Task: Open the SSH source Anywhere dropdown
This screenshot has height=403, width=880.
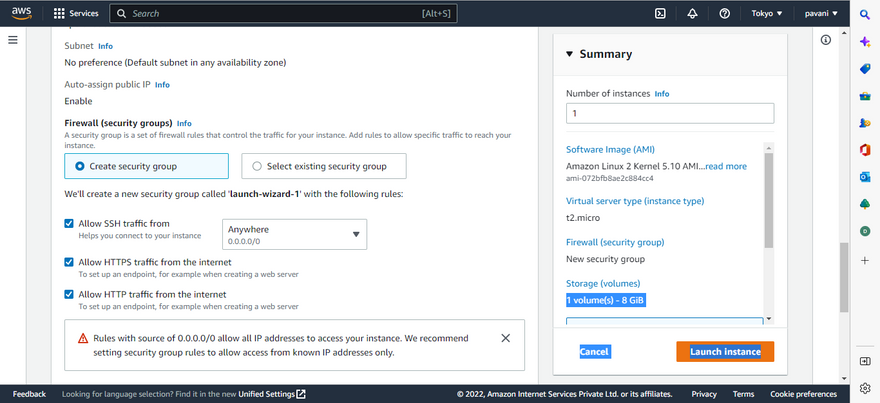Action: coord(294,234)
